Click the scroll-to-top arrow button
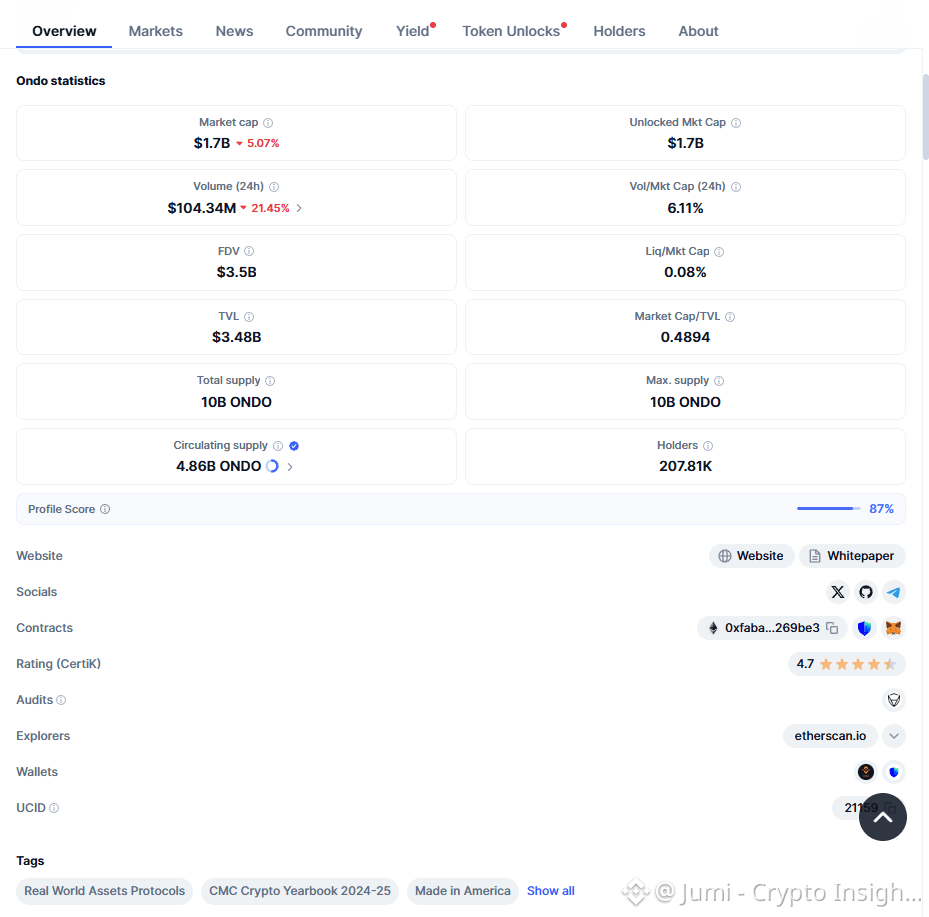929x917 pixels. [883, 817]
